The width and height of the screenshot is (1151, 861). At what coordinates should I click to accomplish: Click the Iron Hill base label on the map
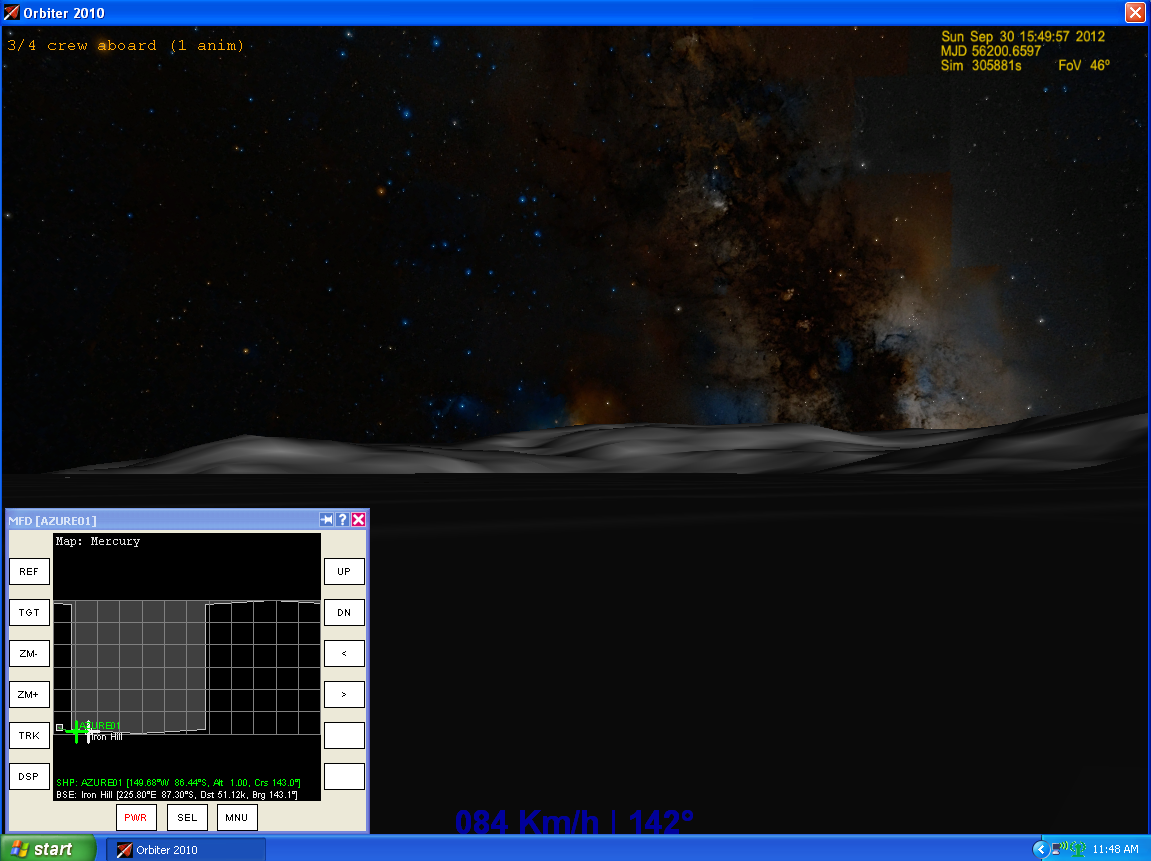107,737
